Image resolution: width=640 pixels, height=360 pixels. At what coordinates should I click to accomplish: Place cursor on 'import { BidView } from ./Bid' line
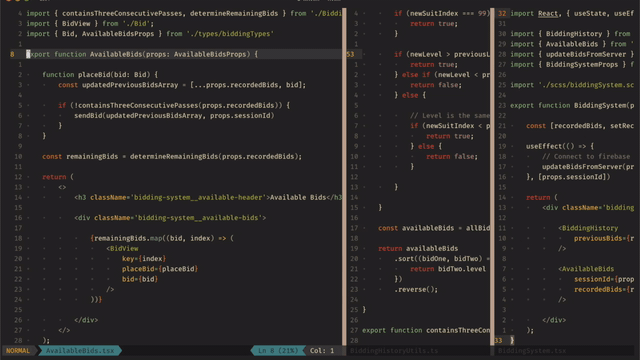pyautogui.click(x=90, y=24)
